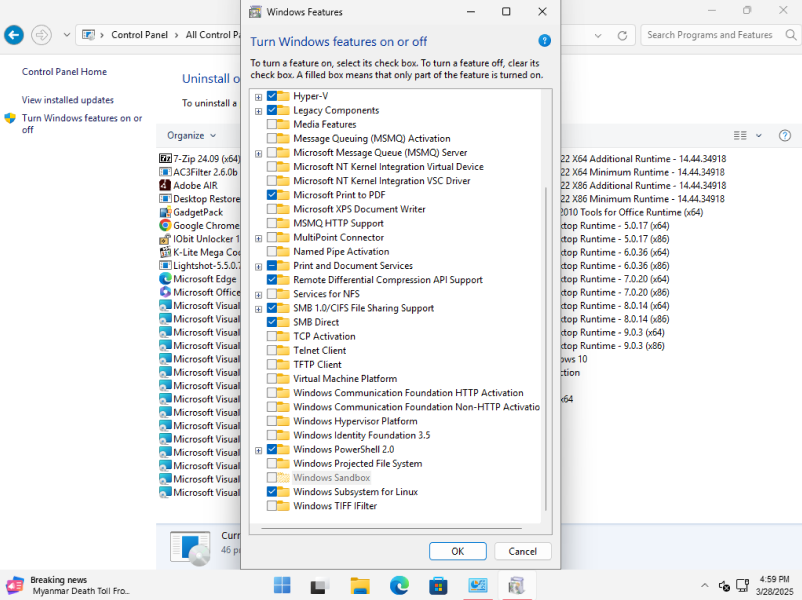Open the Windows Features help icon

pos(545,41)
